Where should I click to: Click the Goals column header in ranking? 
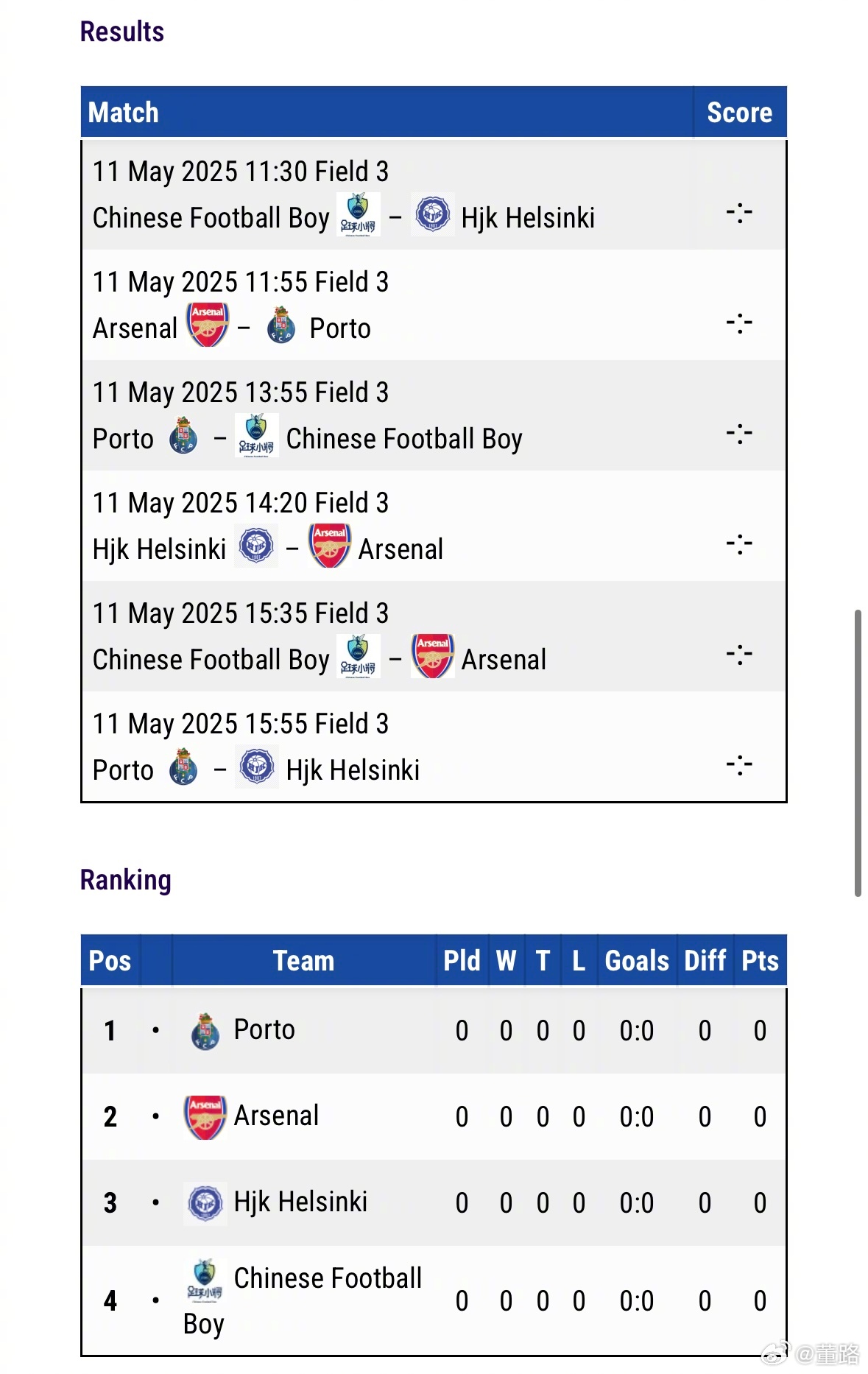(637, 961)
